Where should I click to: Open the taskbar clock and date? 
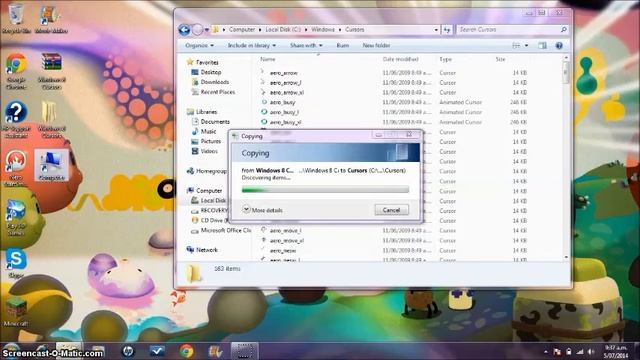[x=616, y=351]
